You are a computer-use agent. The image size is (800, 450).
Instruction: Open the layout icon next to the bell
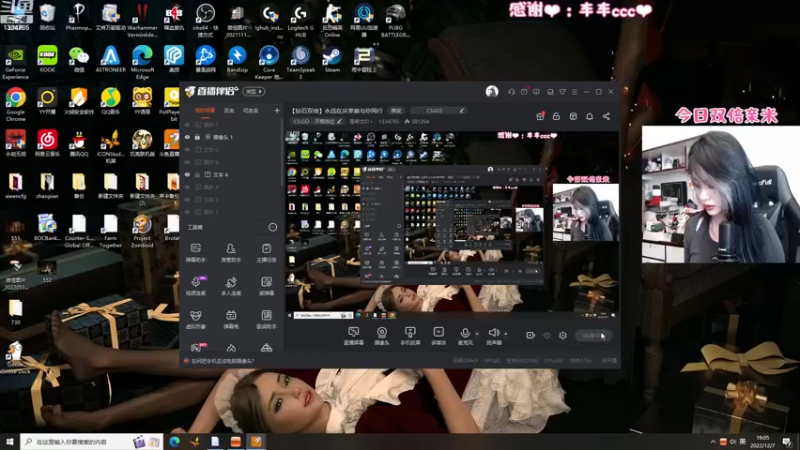(x=573, y=116)
